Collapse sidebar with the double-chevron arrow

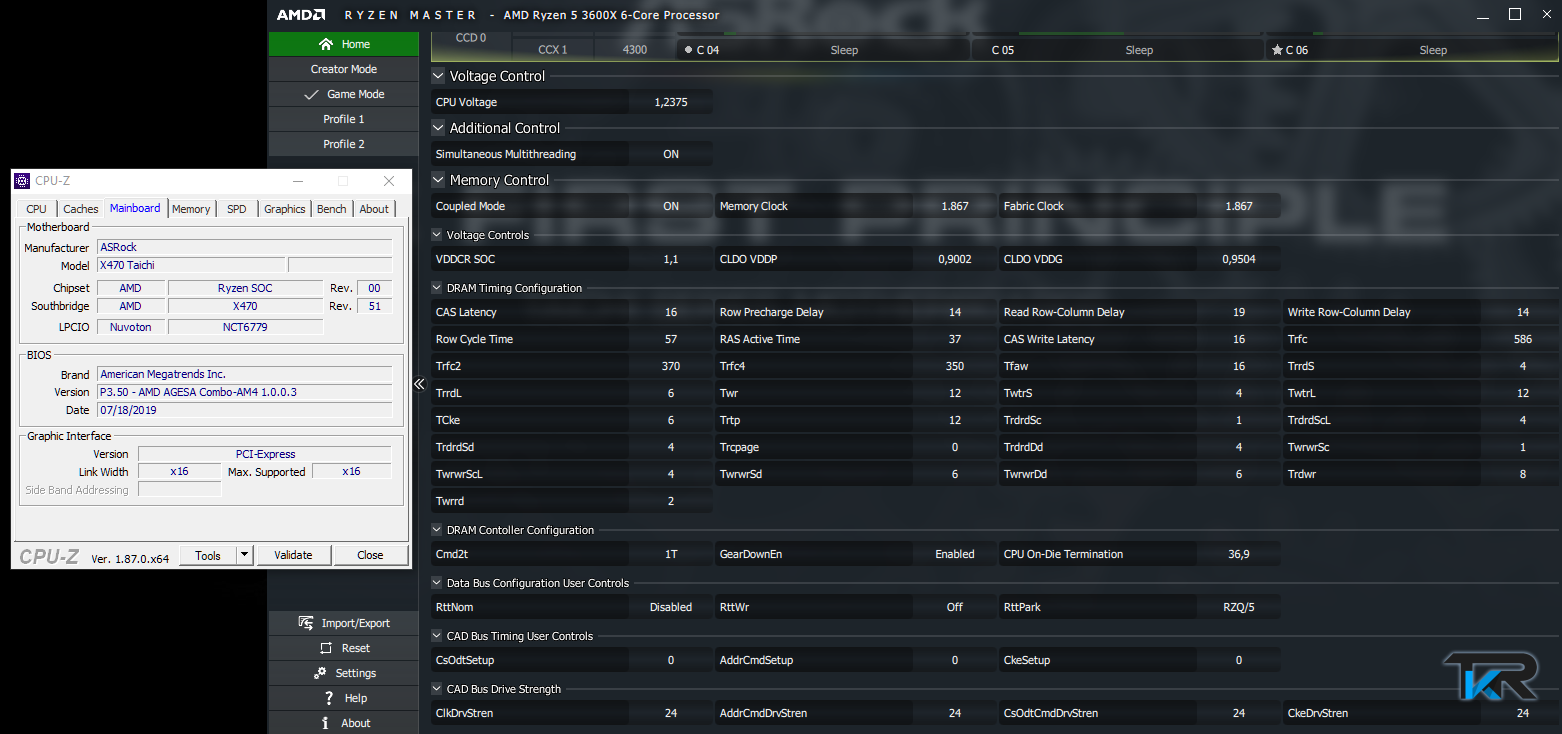tap(419, 384)
